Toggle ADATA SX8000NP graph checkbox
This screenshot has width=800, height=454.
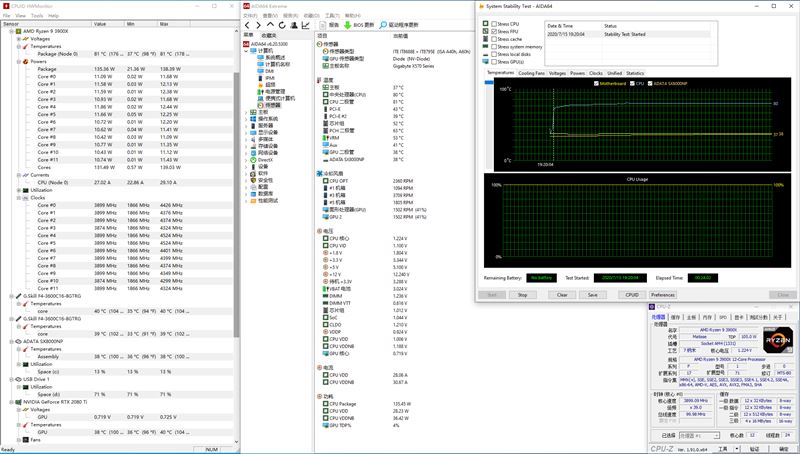650,83
